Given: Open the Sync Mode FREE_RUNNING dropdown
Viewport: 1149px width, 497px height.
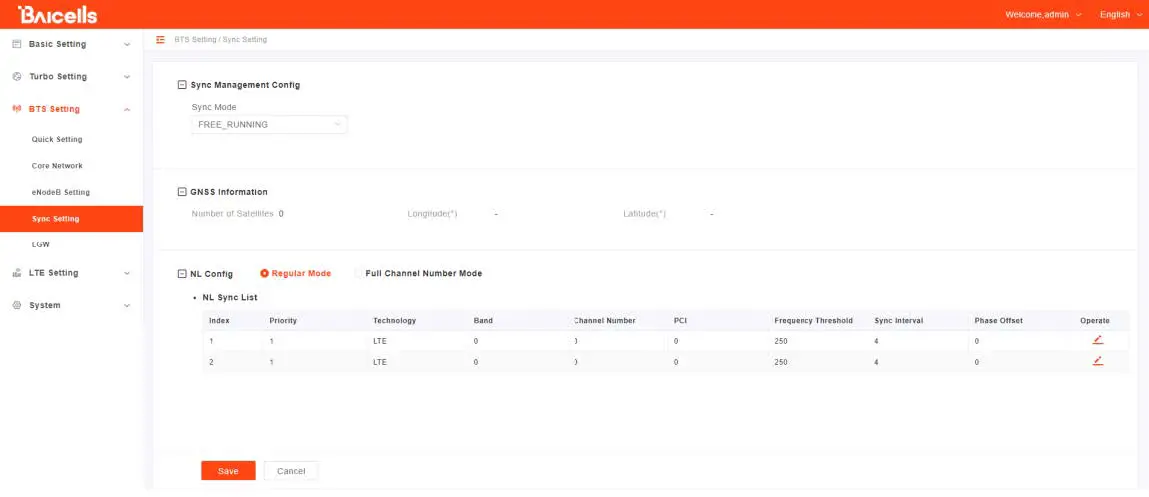Looking at the screenshot, I should pos(270,125).
